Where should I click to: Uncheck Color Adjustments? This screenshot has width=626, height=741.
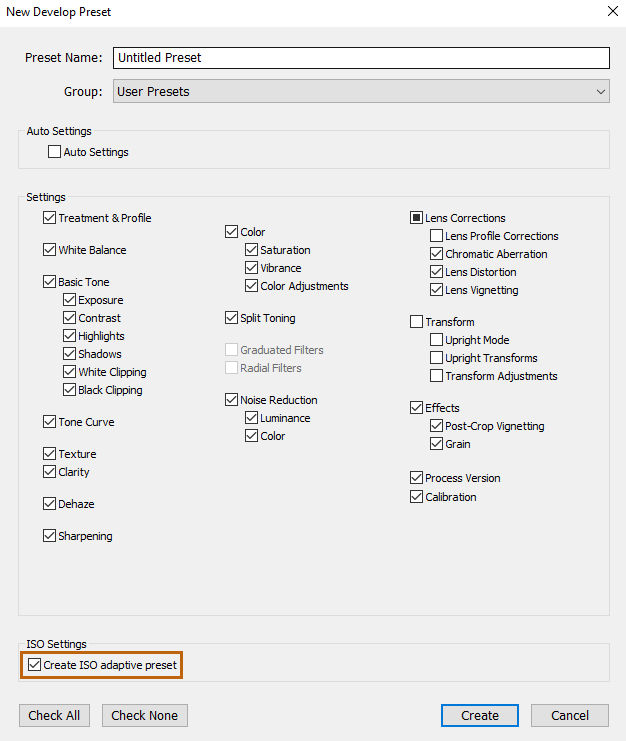pos(251,285)
